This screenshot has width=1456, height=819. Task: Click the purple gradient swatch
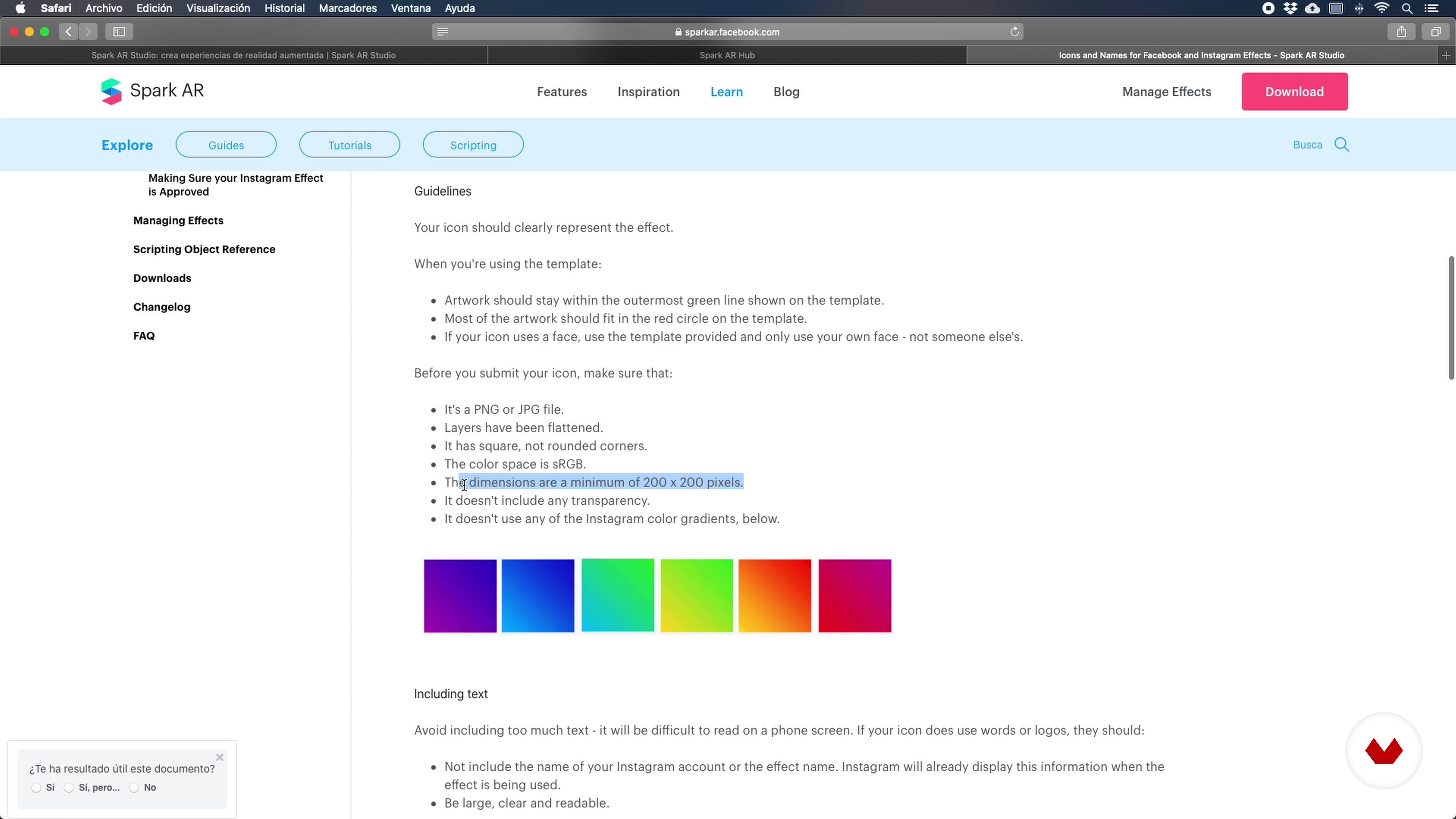460,596
